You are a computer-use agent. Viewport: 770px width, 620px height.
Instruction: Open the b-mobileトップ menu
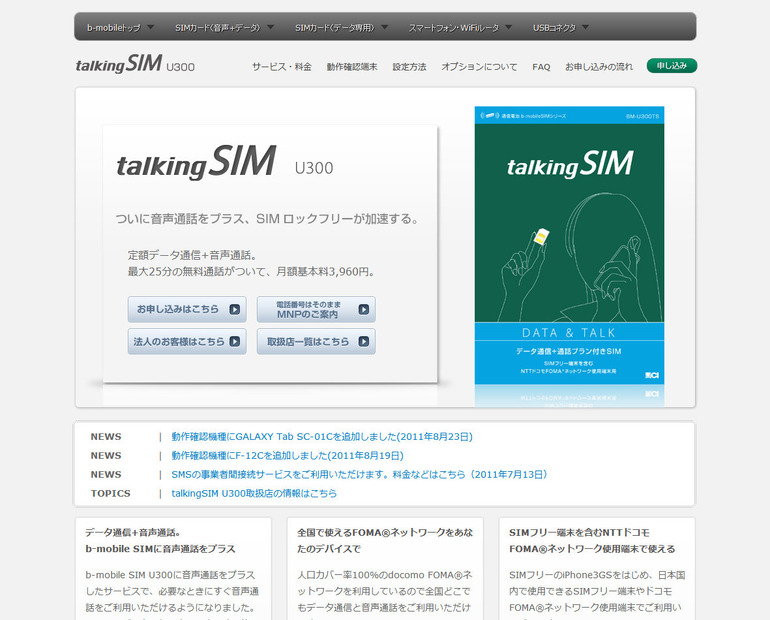coord(113,28)
